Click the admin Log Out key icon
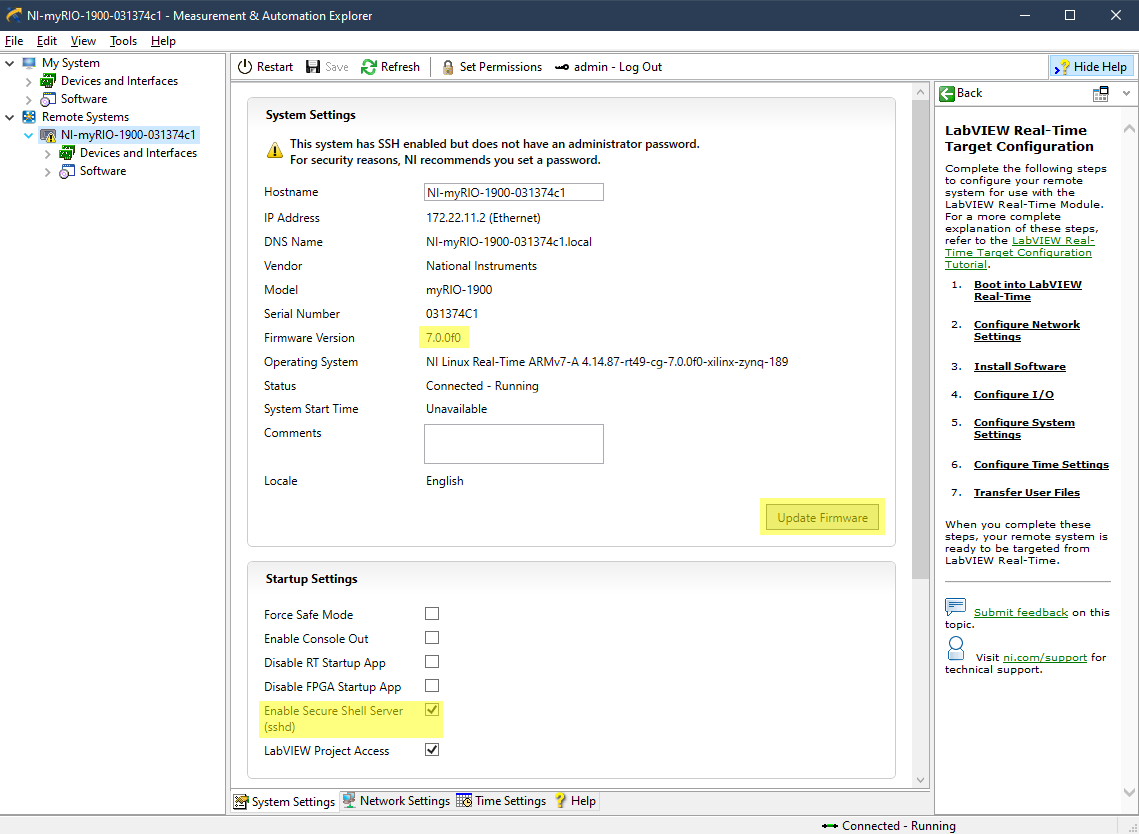Image resolution: width=1139 pixels, height=834 pixels. click(562, 67)
